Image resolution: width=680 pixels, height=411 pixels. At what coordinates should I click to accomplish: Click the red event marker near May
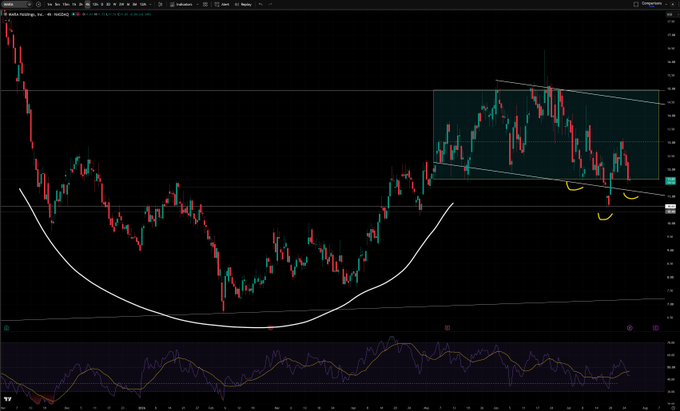pyautogui.click(x=447, y=328)
